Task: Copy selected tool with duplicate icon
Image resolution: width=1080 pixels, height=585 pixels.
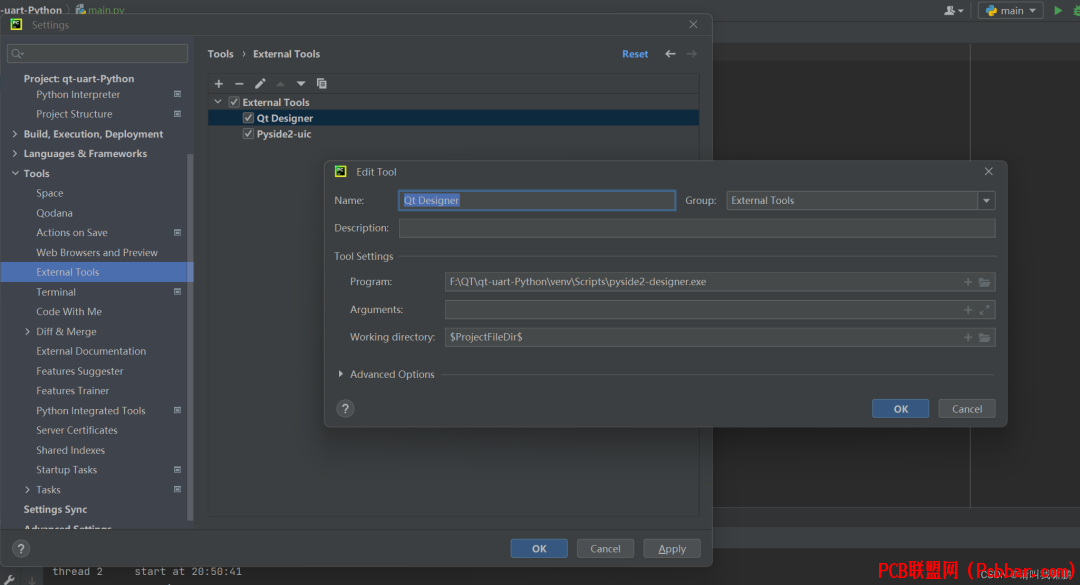Action: click(x=322, y=83)
